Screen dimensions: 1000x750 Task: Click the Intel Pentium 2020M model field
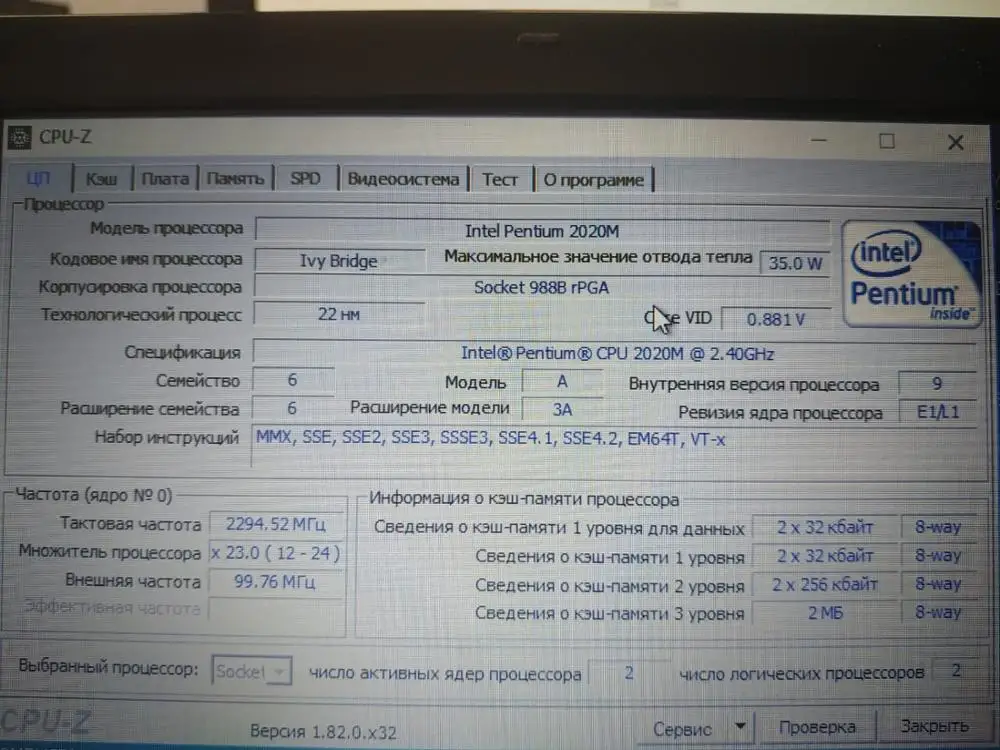click(x=542, y=230)
